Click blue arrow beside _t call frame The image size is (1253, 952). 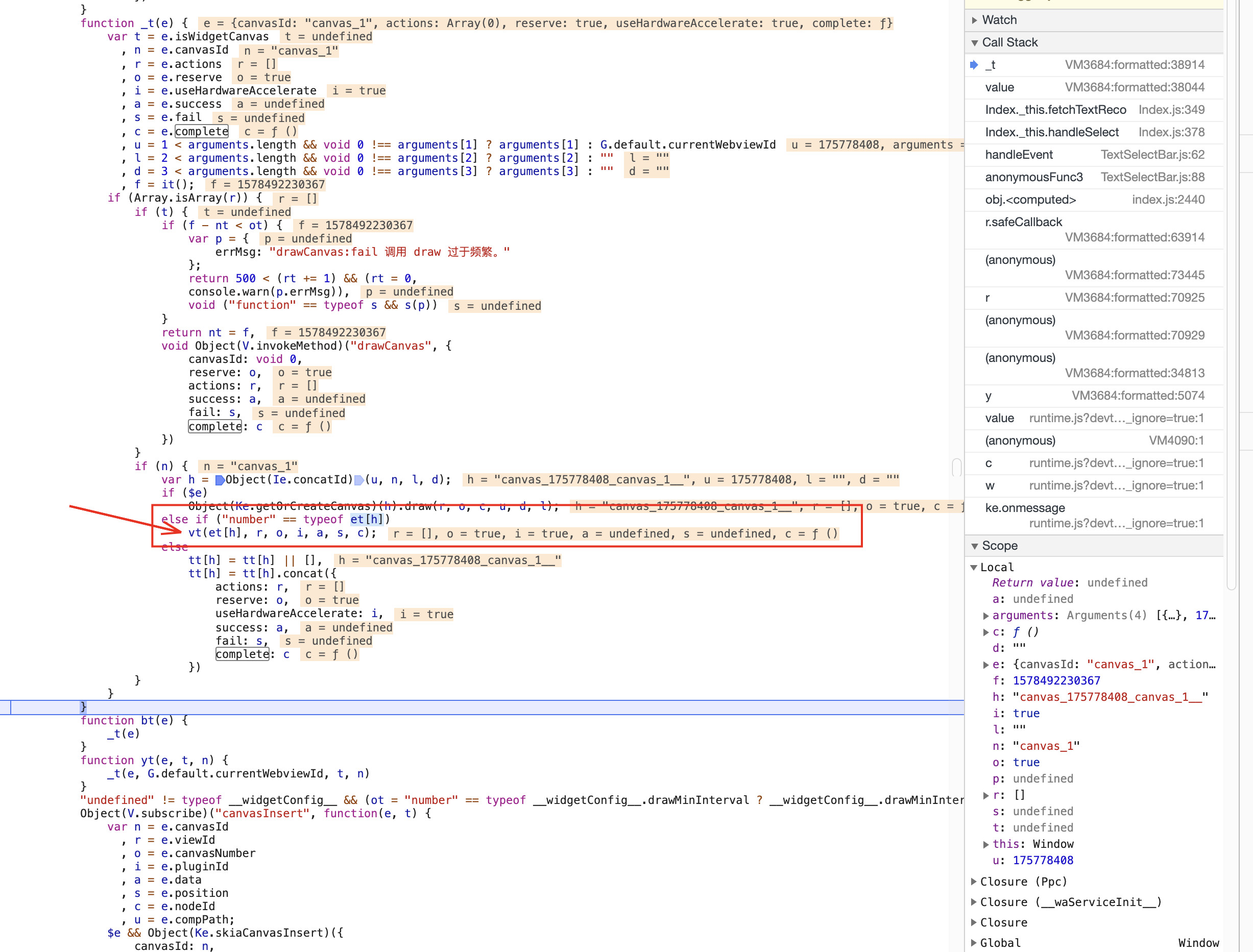pyautogui.click(x=974, y=65)
